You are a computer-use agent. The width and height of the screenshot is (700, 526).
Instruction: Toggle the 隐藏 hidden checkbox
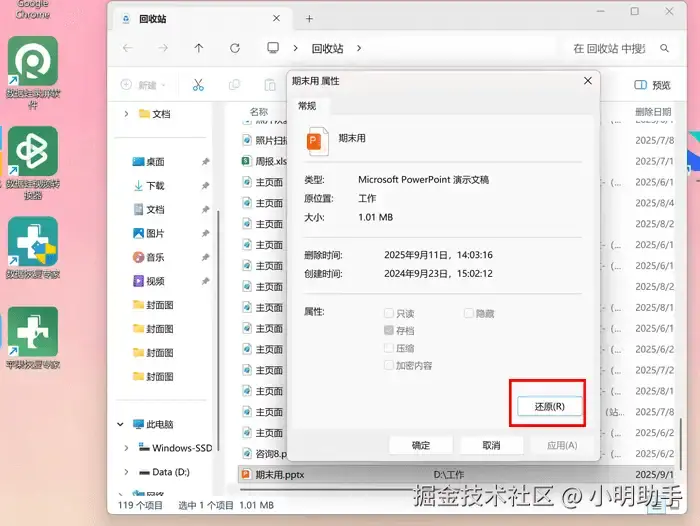[468, 313]
